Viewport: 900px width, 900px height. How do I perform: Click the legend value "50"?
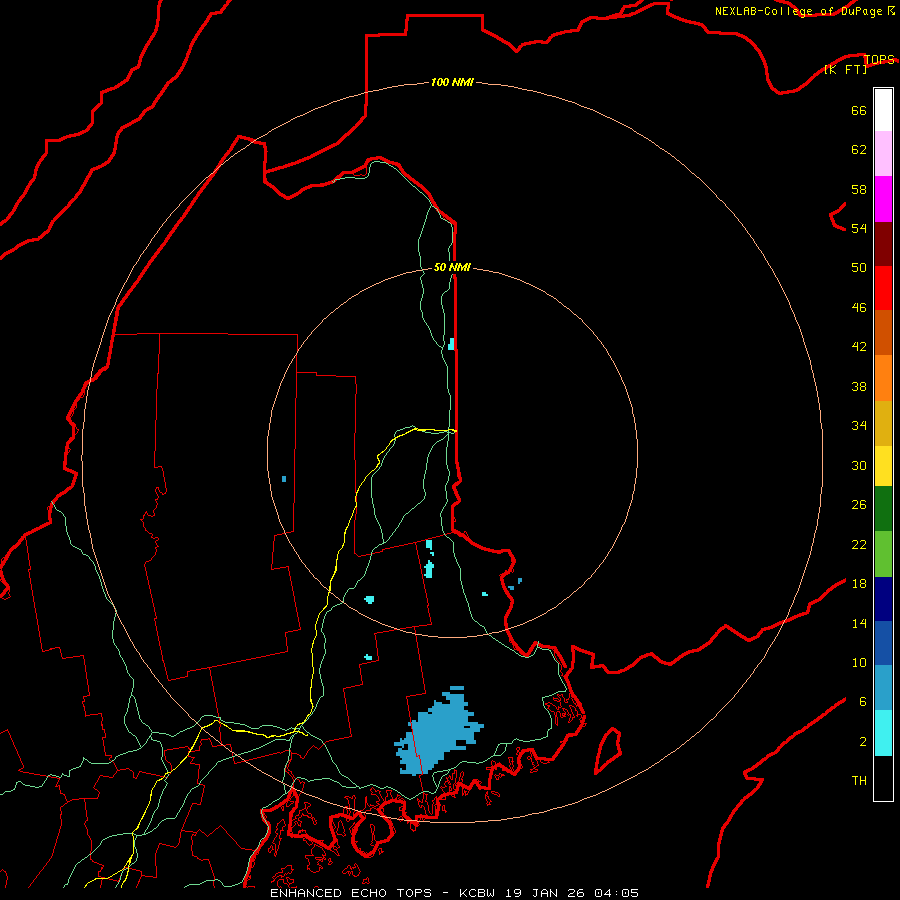pos(859,268)
